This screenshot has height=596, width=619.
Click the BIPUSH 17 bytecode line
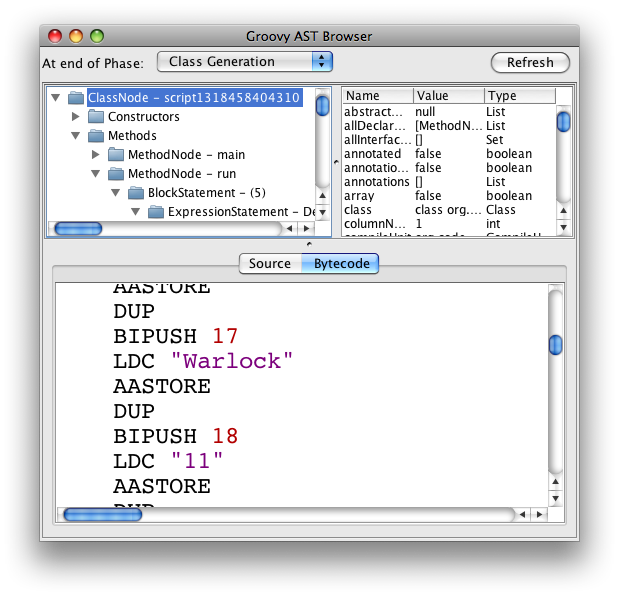click(x=176, y=336)
